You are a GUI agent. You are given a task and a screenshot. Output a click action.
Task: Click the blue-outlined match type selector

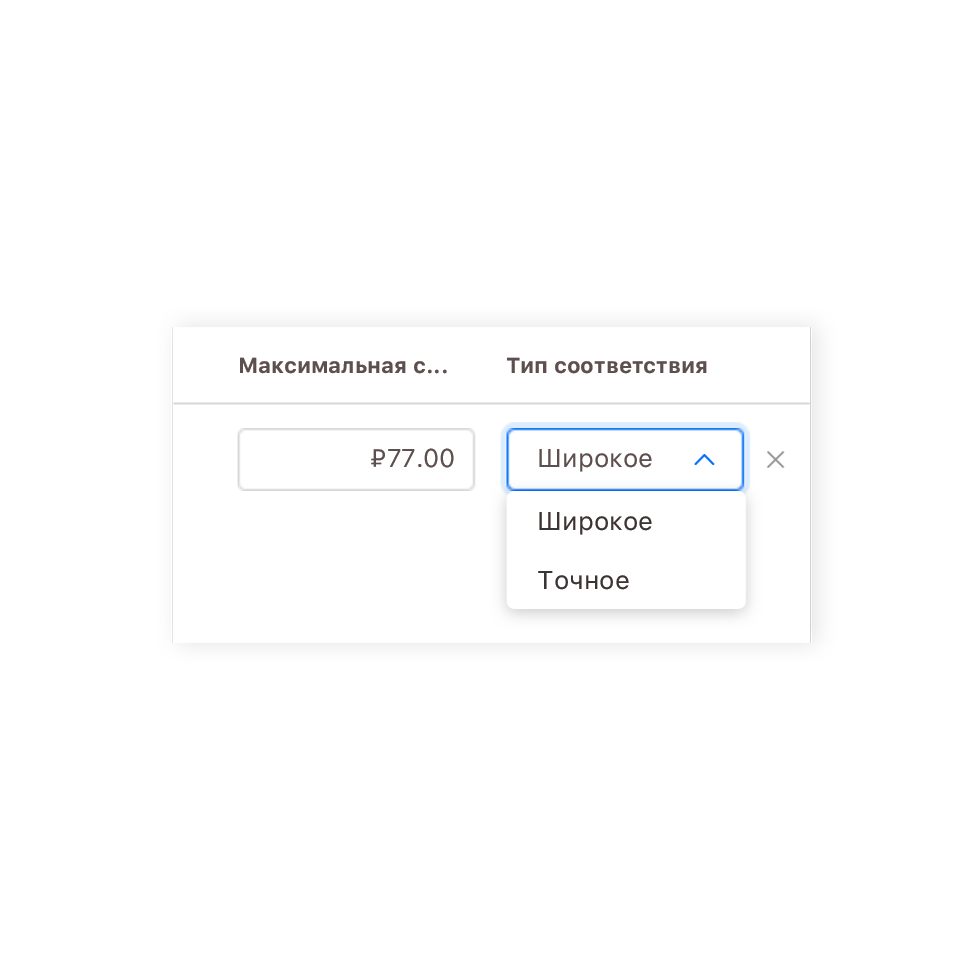pos(624,460)
